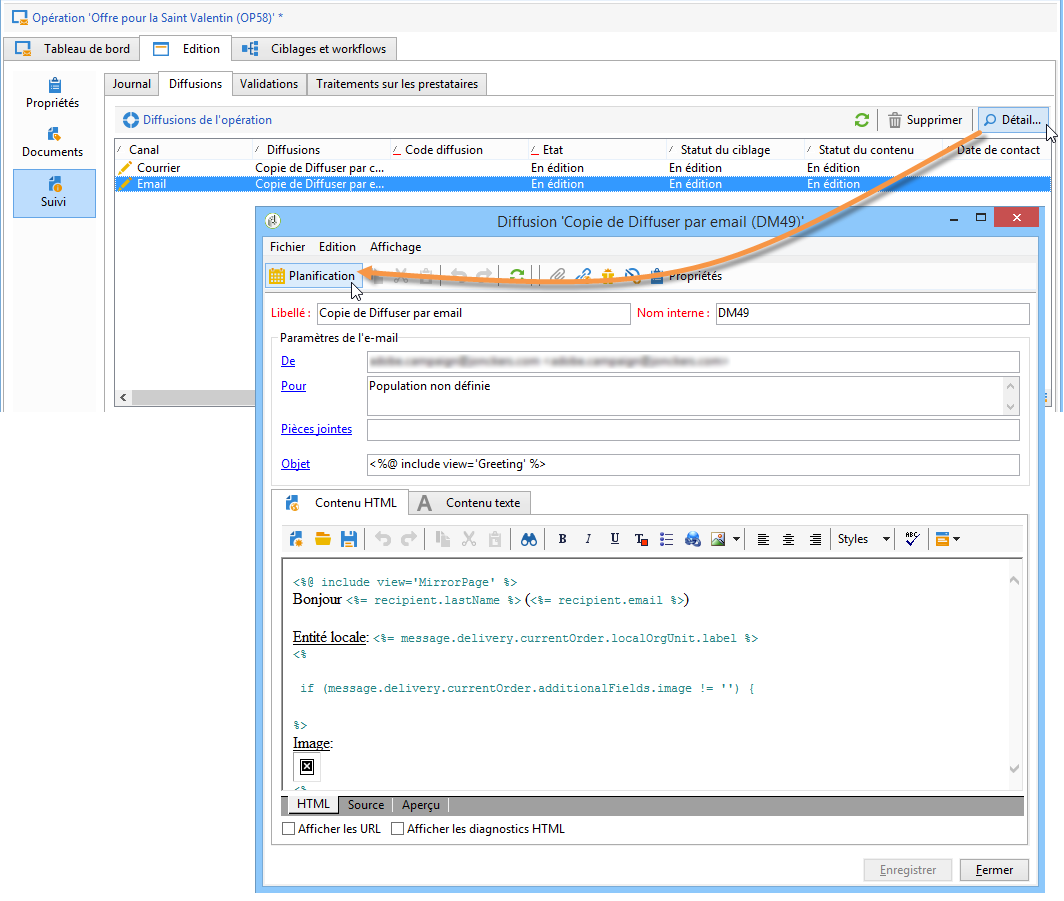Screen dimensions: 1064x901
Task: Open the Styles dropdown
Action: coord(864,539)
